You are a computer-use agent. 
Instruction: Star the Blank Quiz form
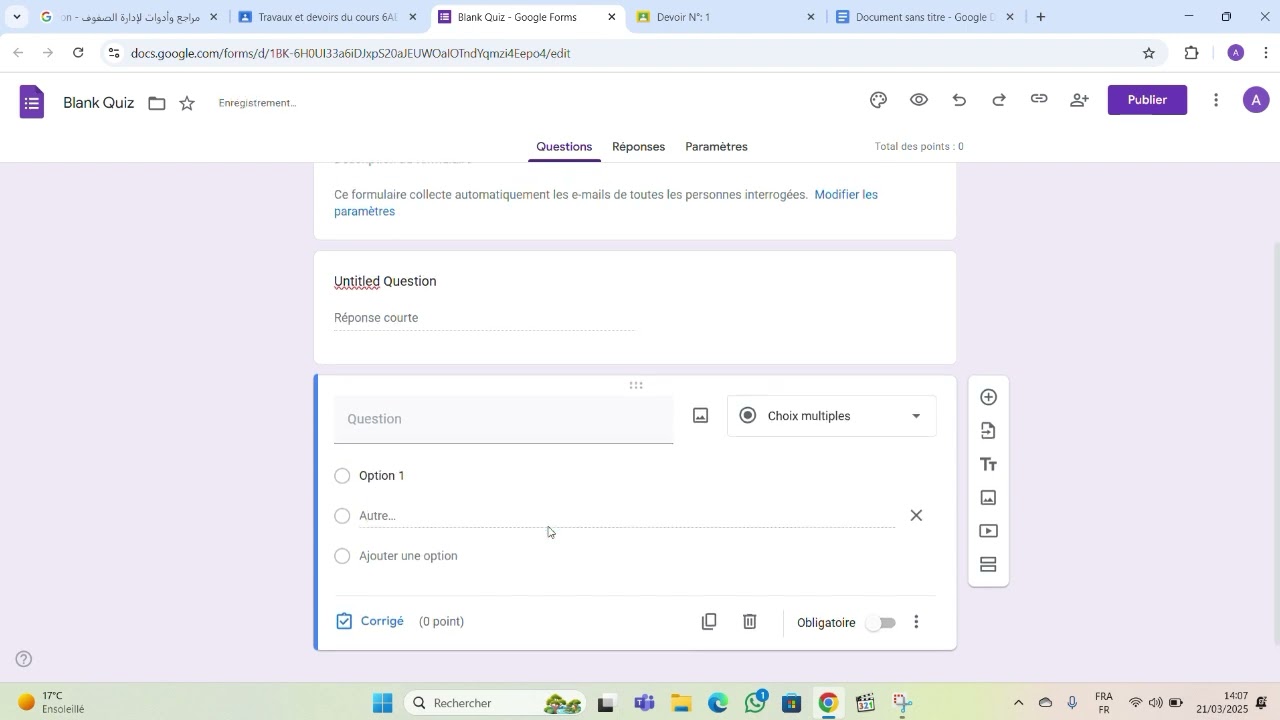(187, 103)
